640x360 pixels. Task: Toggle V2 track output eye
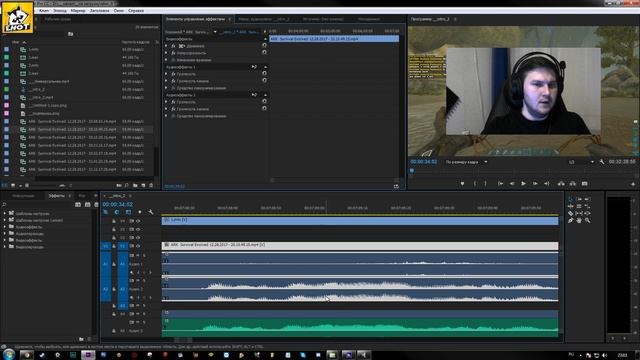138,238
